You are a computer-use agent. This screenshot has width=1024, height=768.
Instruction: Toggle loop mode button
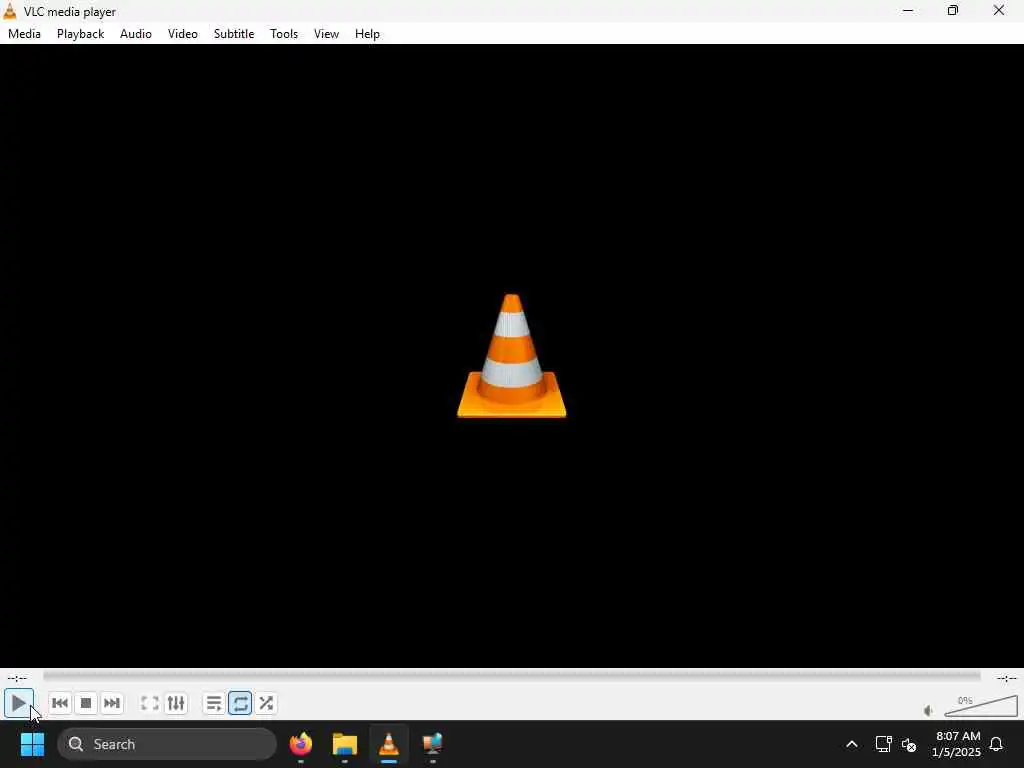pos(240,703)
